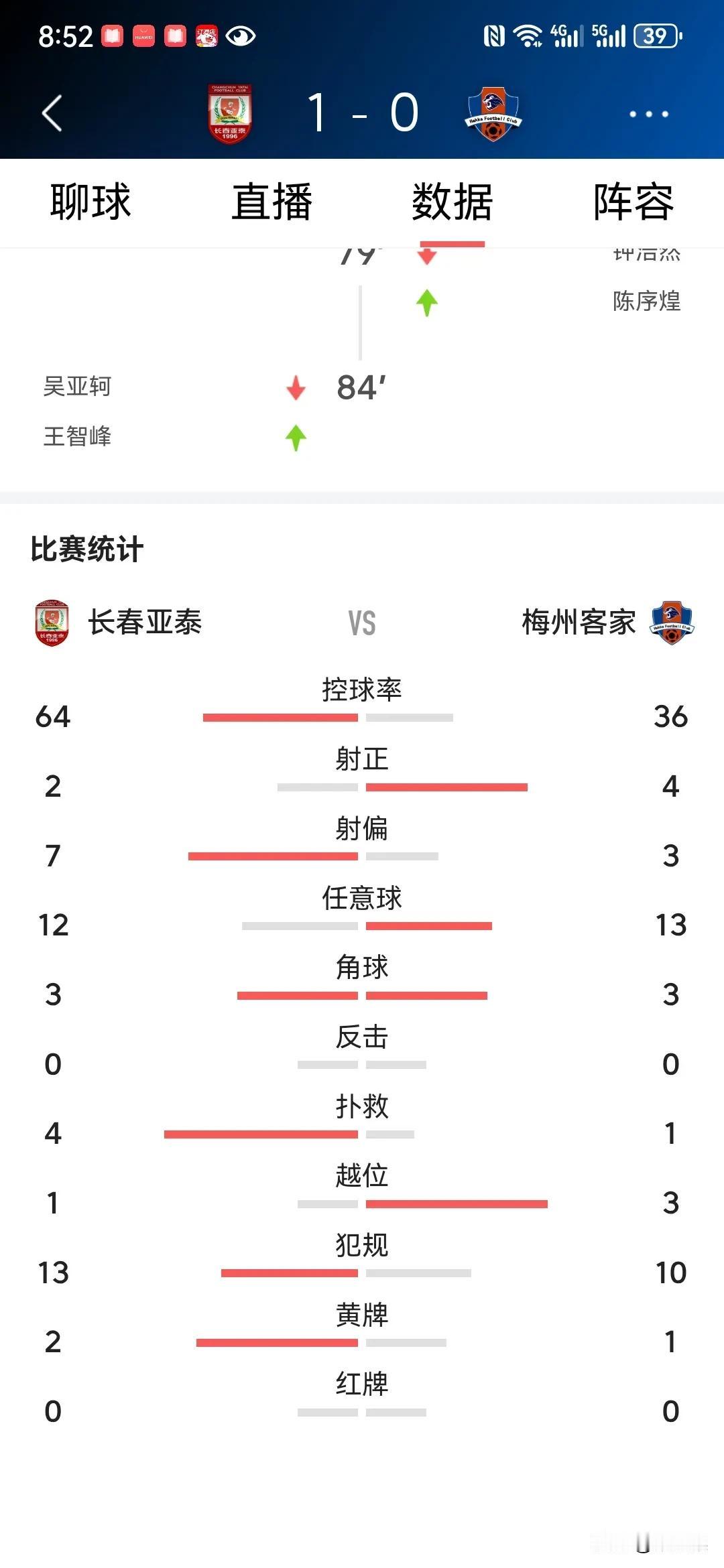The height and width of the screenshot is (1568, 724).
Task: Tap the battery indicator in the status bar
Action: (x=658, y=36)
